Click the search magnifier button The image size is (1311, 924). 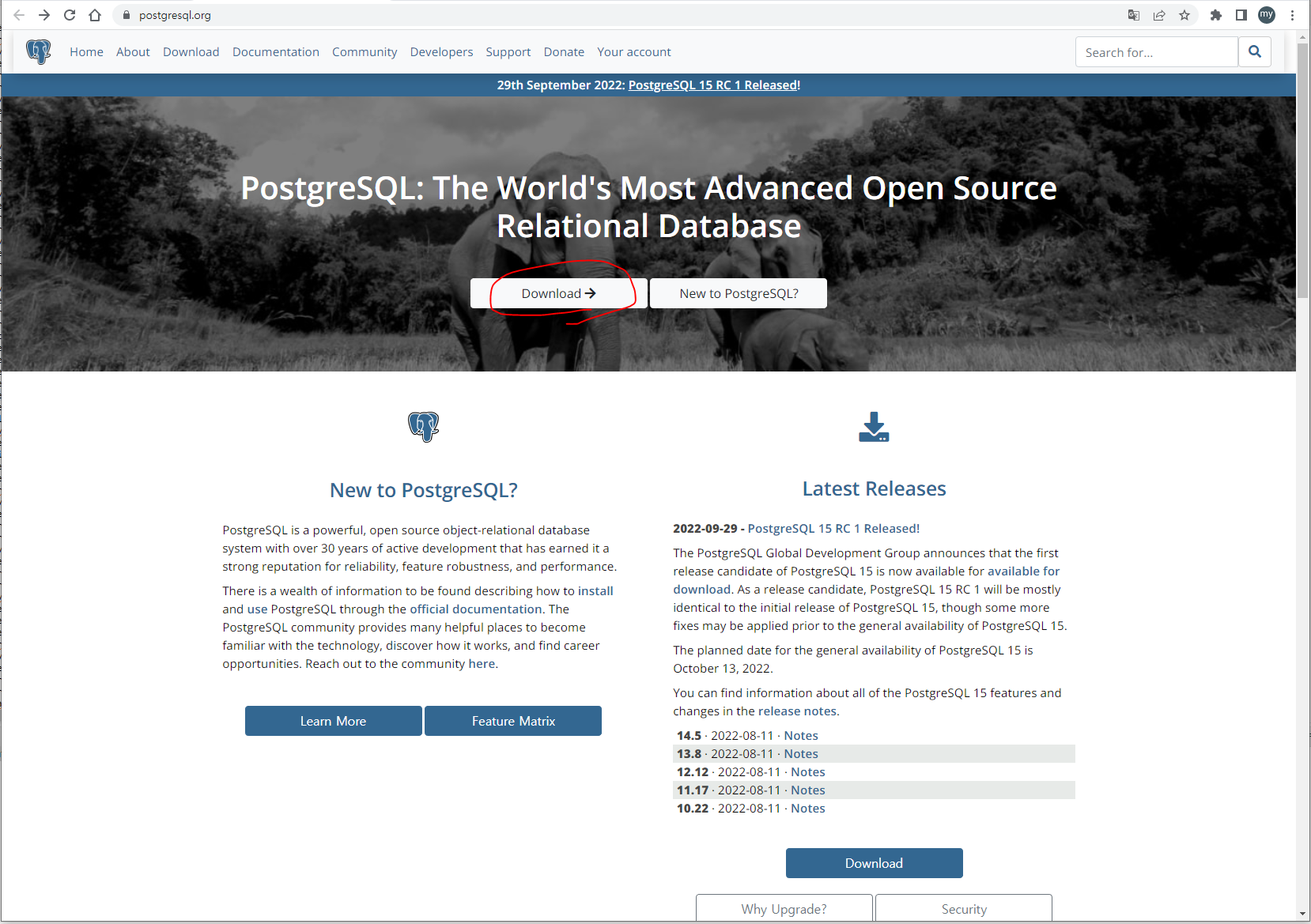pos(1255,52)
